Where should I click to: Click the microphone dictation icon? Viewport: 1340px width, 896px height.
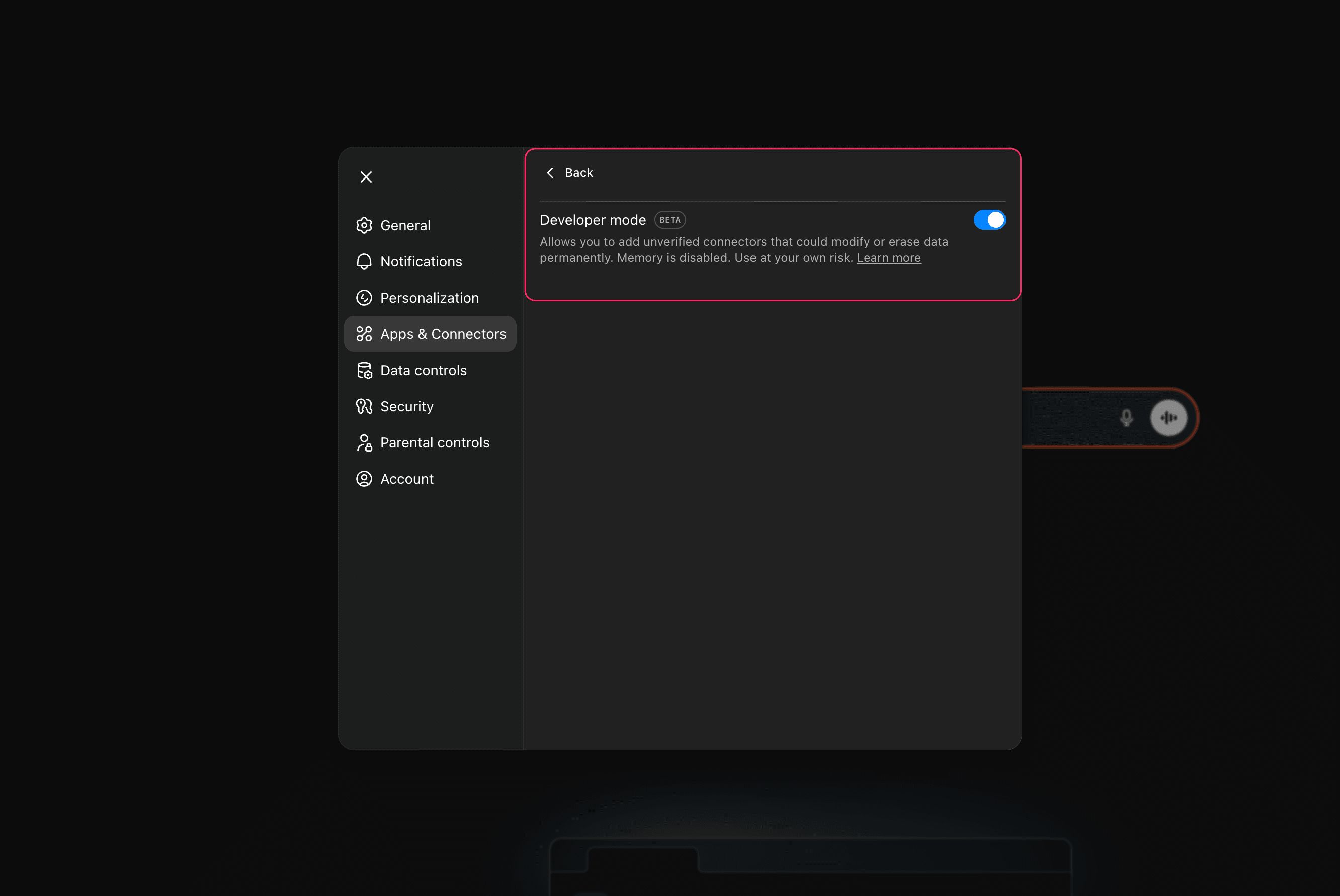click(1126, 418)
